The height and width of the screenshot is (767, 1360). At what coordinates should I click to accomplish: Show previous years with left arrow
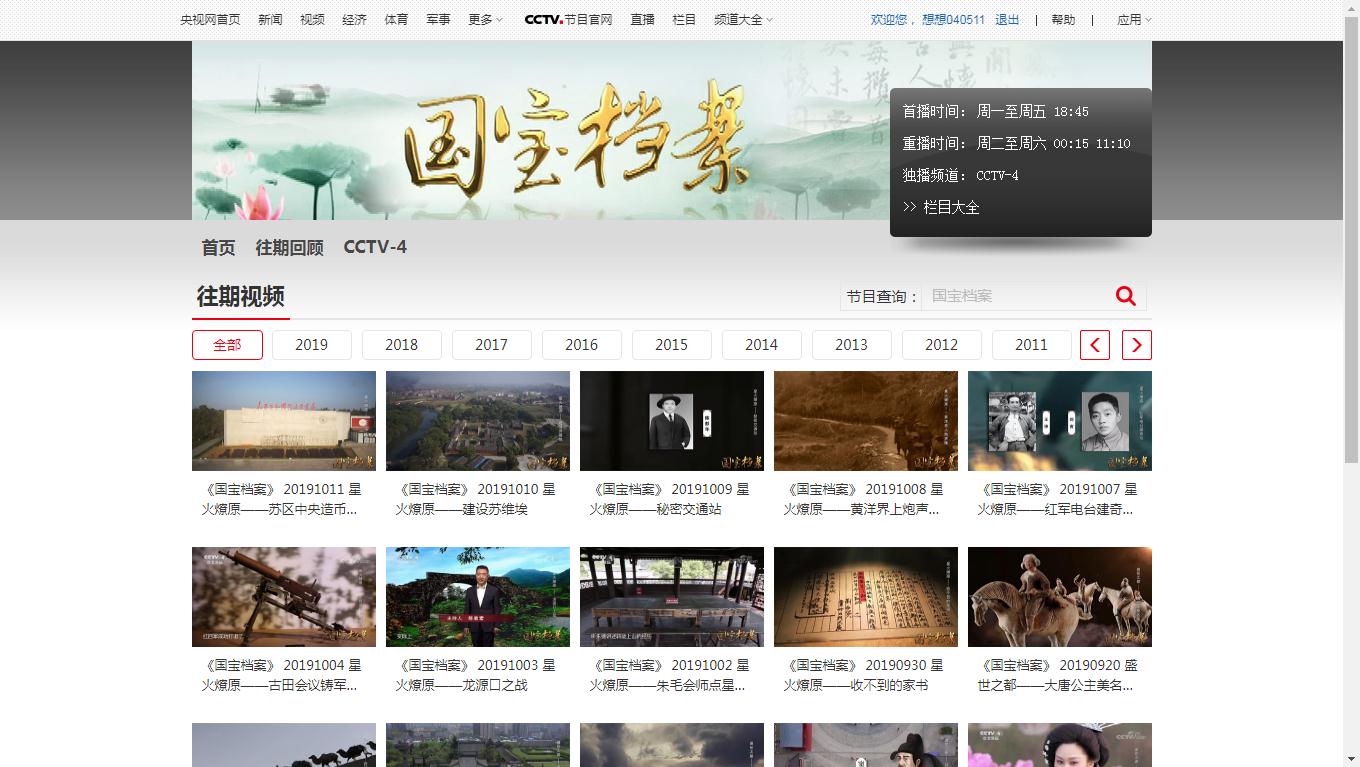pos(1095,345)
